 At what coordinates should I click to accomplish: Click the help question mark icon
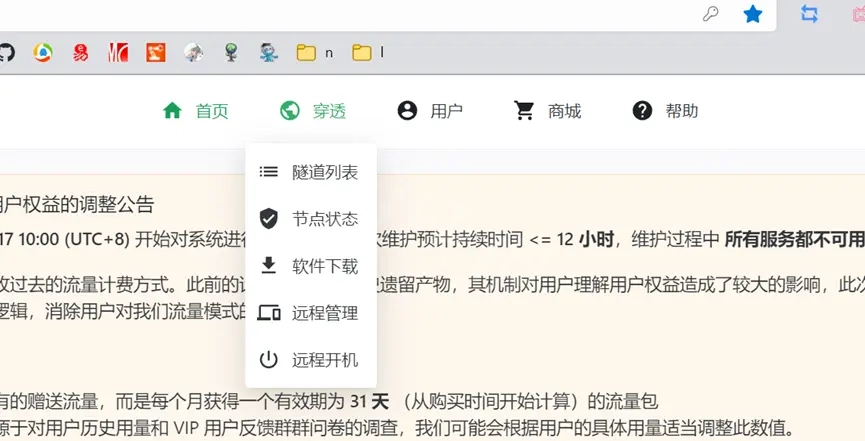(x=642, y=111)
